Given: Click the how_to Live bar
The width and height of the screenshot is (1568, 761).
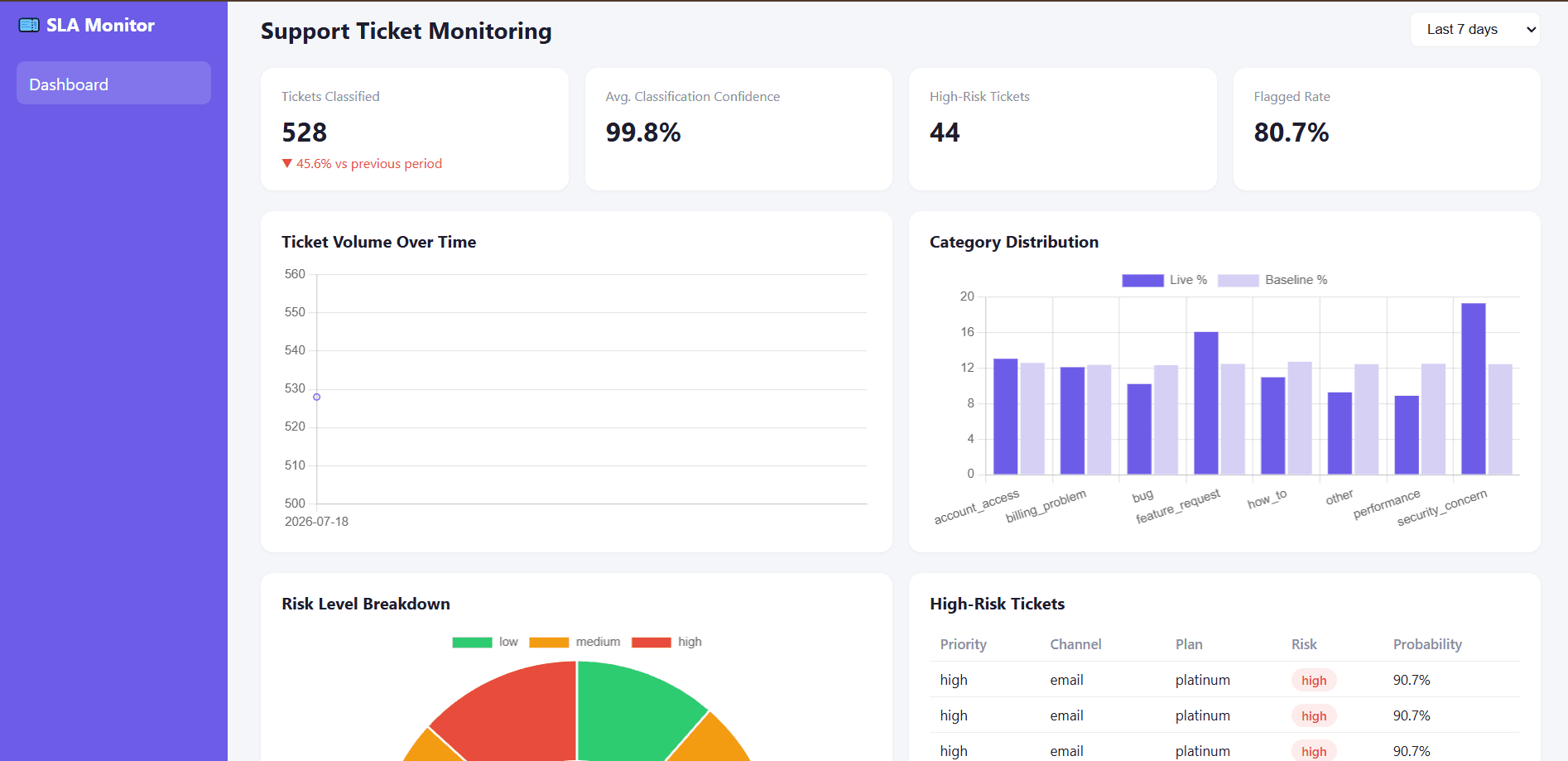Looking at the screenshot, I should (1273, 426).
